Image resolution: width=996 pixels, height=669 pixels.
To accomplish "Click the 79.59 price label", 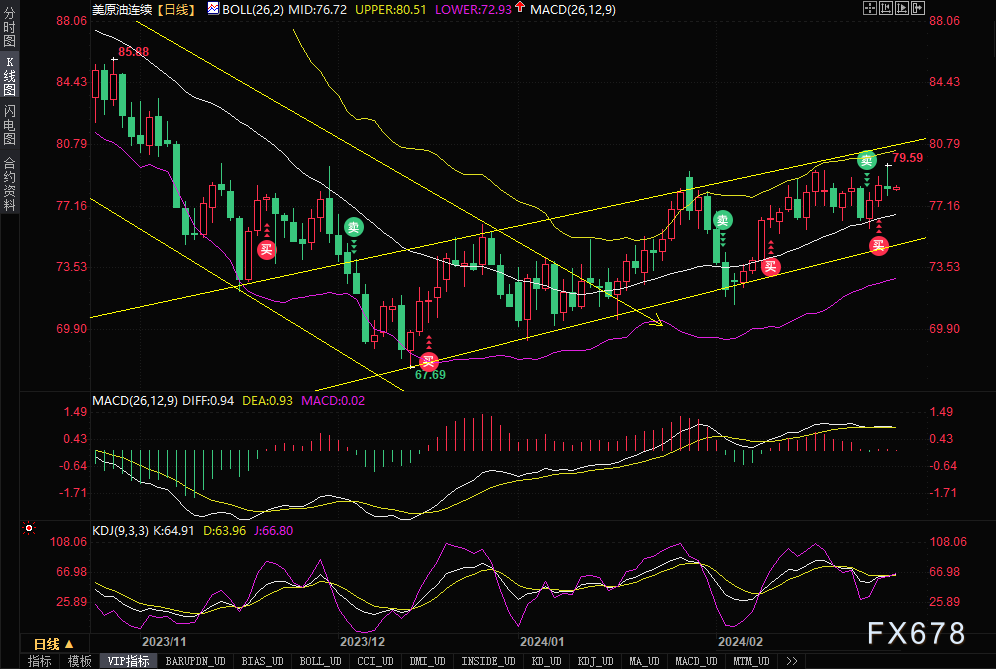I will pos(908,158).
